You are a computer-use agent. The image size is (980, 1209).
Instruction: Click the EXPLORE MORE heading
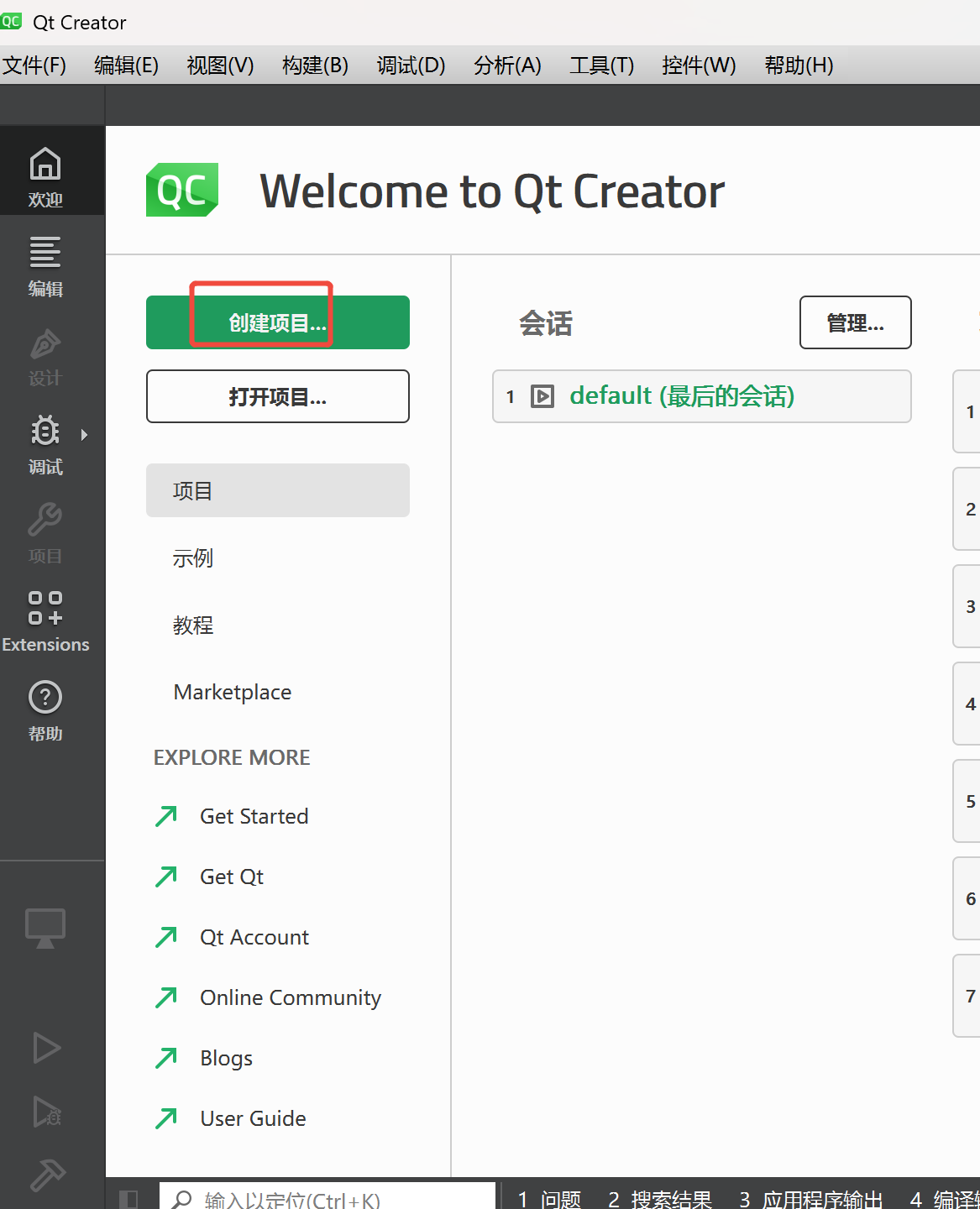point(232,757)
